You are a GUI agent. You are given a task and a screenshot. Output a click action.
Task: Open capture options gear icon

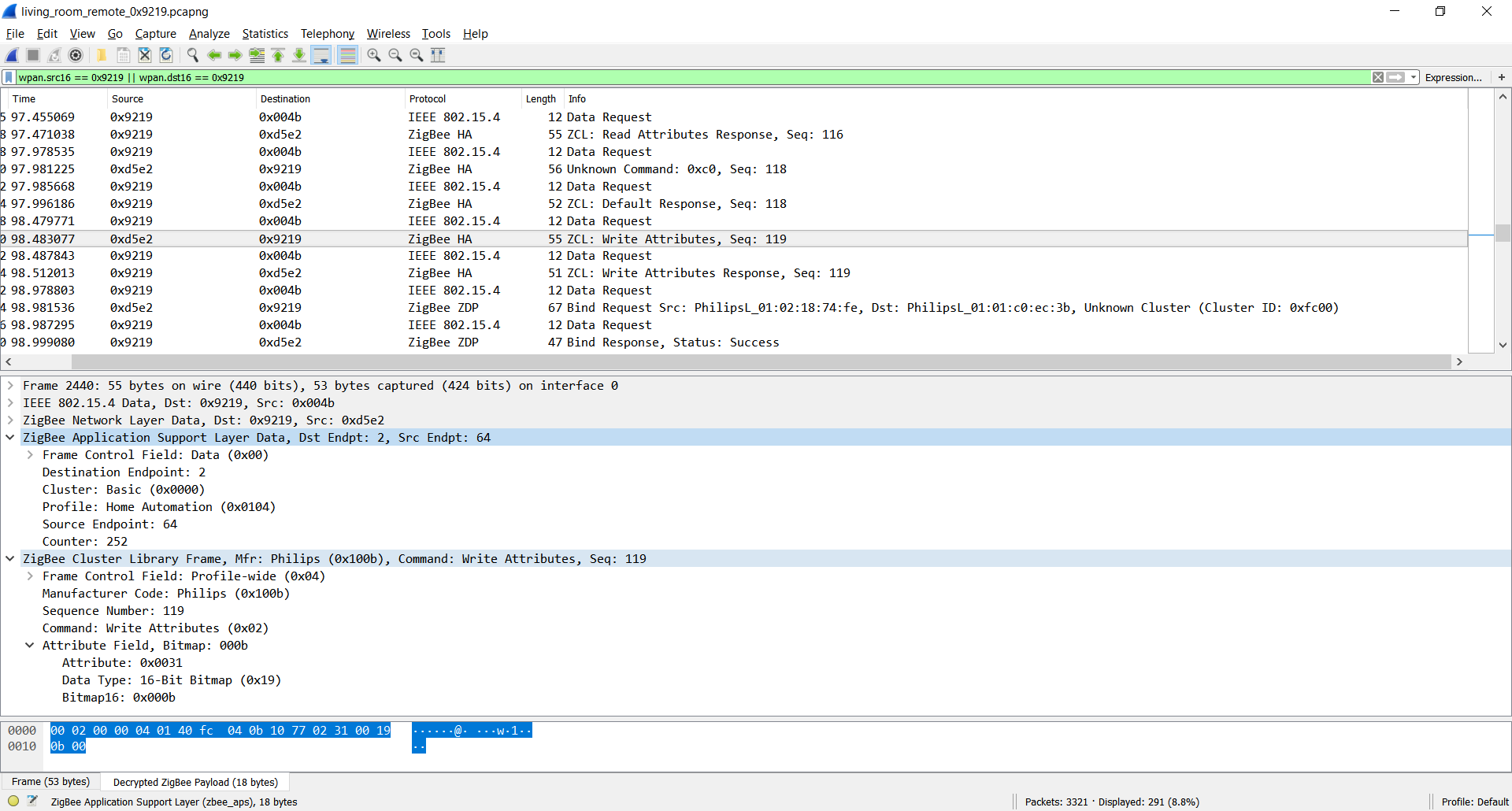pos(76,55)
